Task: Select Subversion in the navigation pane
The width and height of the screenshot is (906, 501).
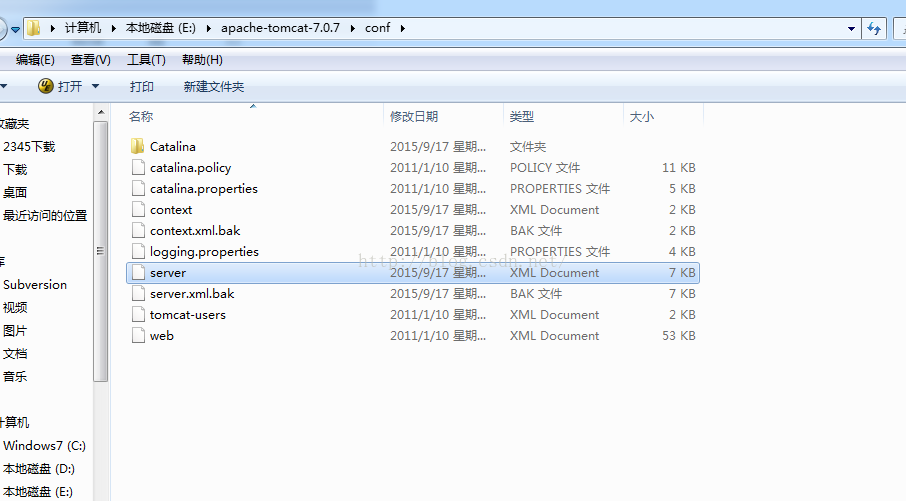Action: (x=35, y=285)
